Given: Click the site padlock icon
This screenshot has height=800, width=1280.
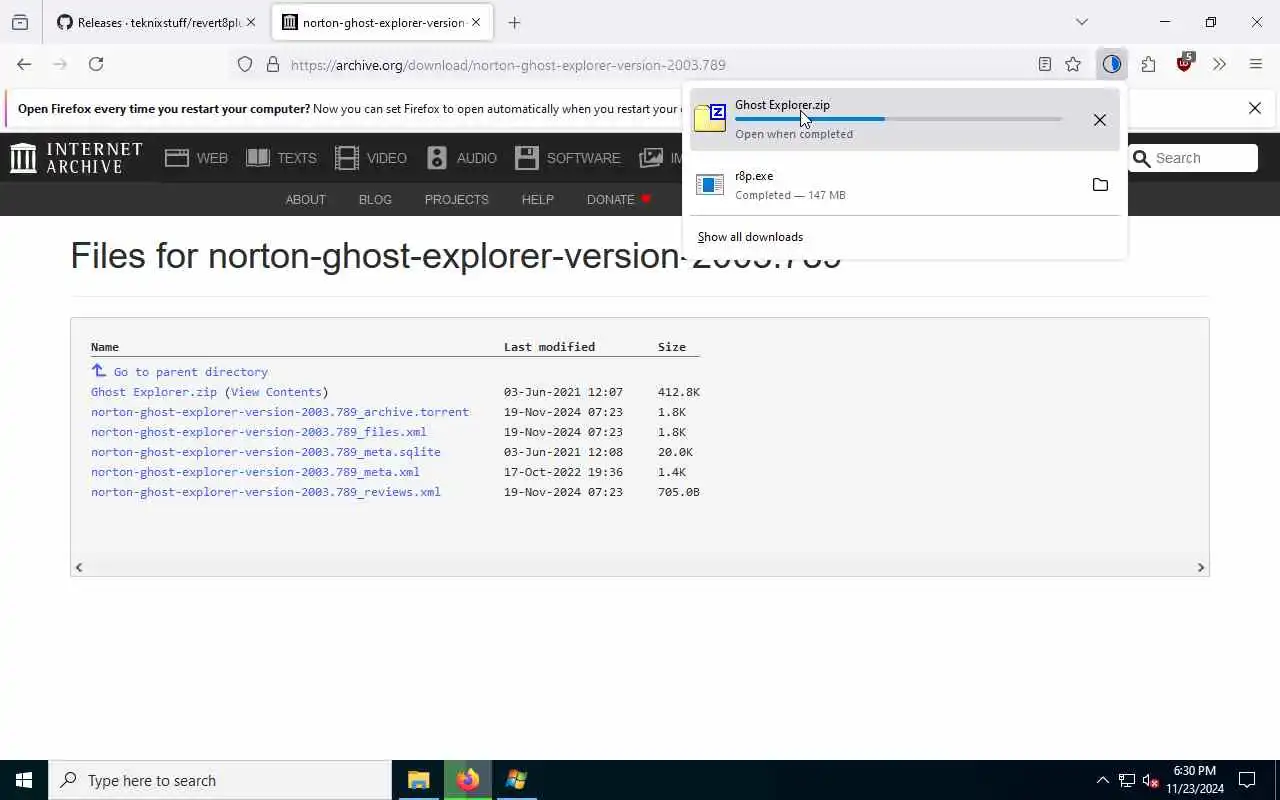Looking at the screenshot, I should click(272, 64).
